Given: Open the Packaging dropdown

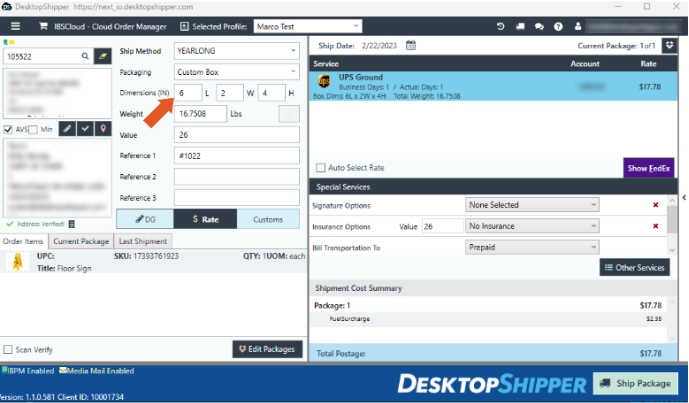Looking at the screenshot, I should pos(237,72).
